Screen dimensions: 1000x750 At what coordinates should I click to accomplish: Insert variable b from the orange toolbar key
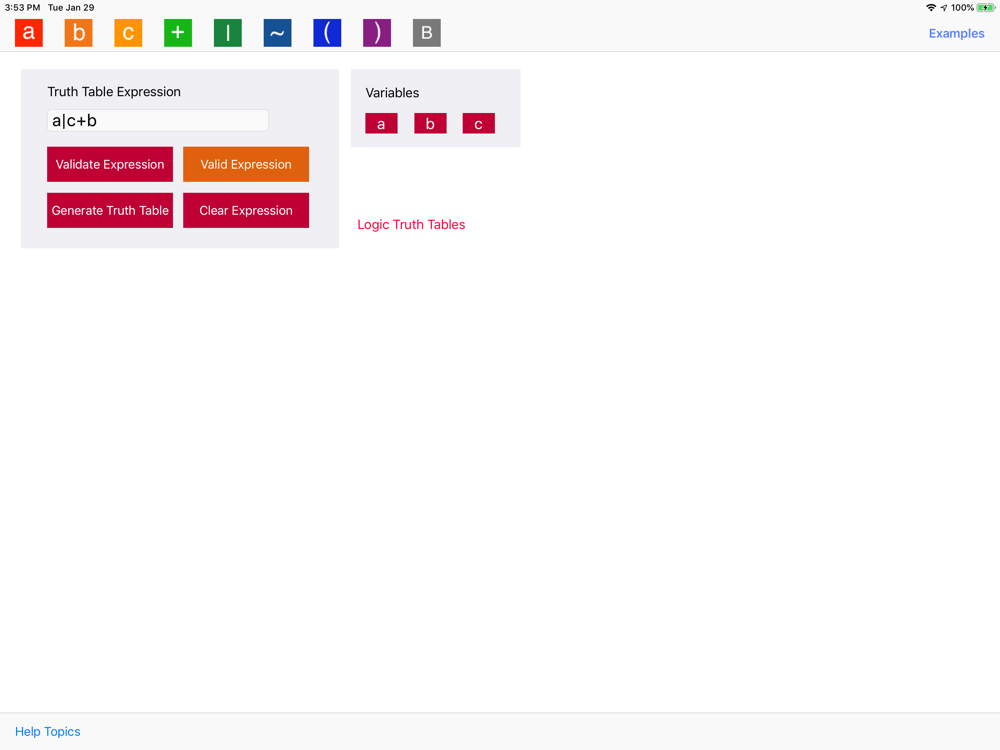point(78,33)
